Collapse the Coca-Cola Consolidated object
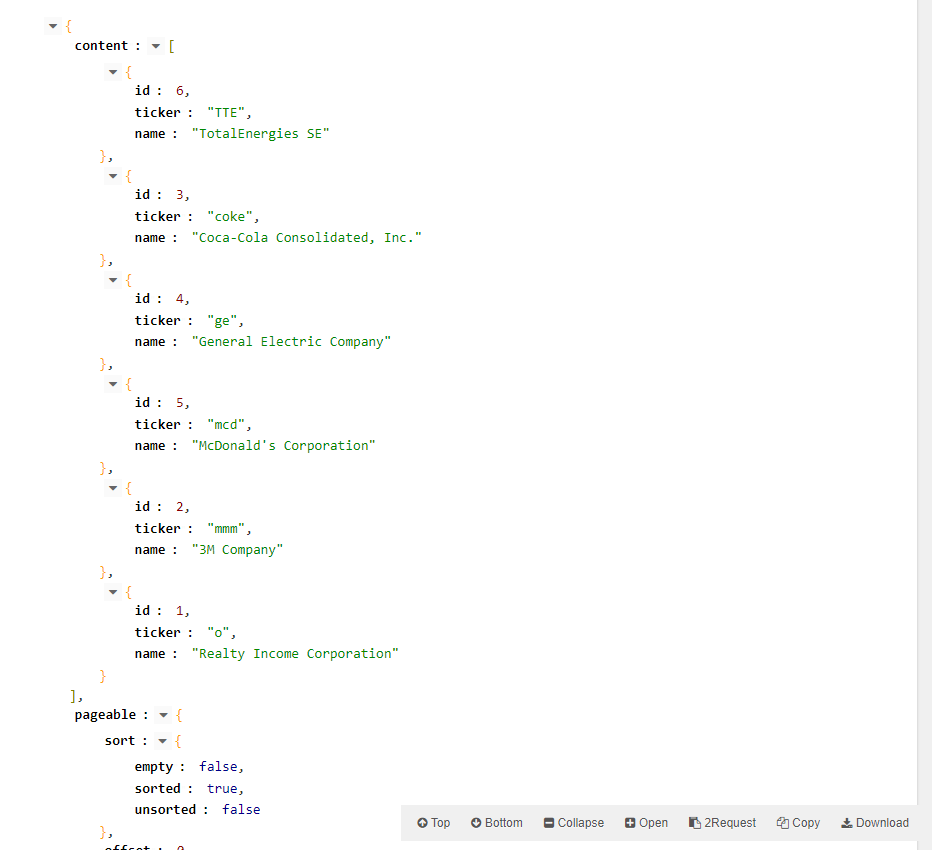Image resolution: width=932 pixels, height=850 pixels. [113, 176]
